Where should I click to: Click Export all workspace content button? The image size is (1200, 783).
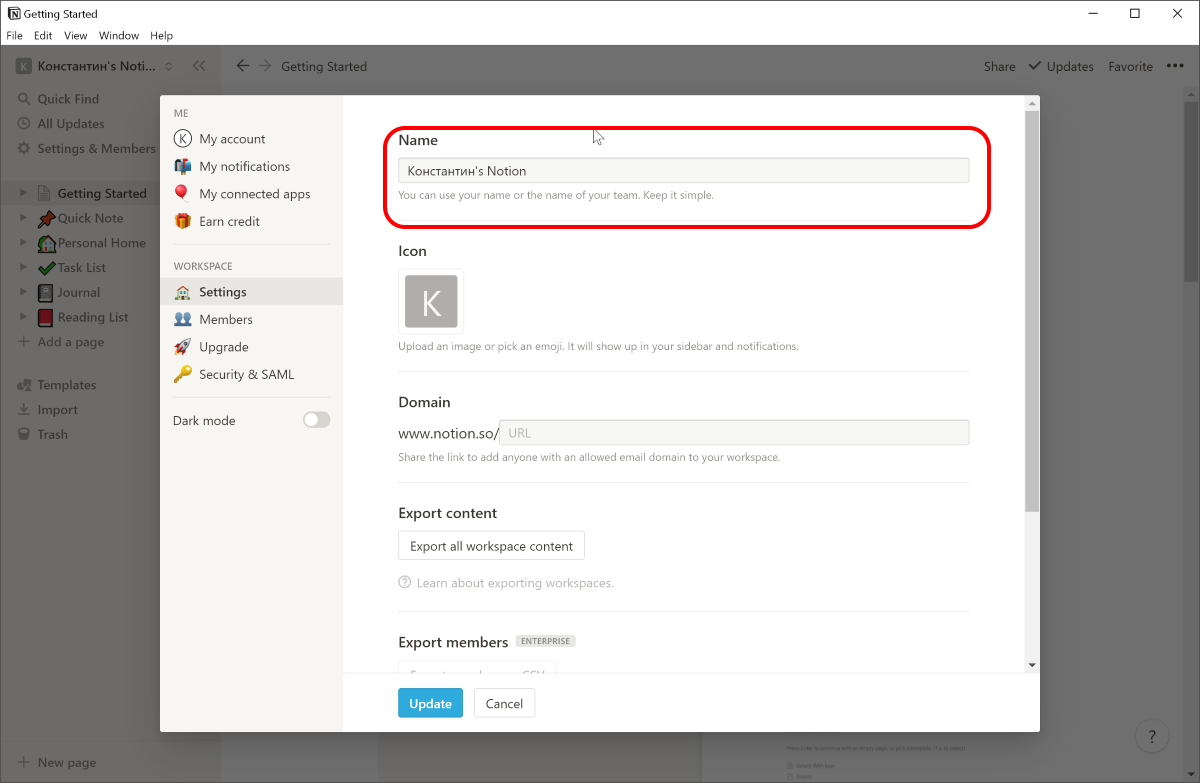pyautogui.click(x=491, y=546)
